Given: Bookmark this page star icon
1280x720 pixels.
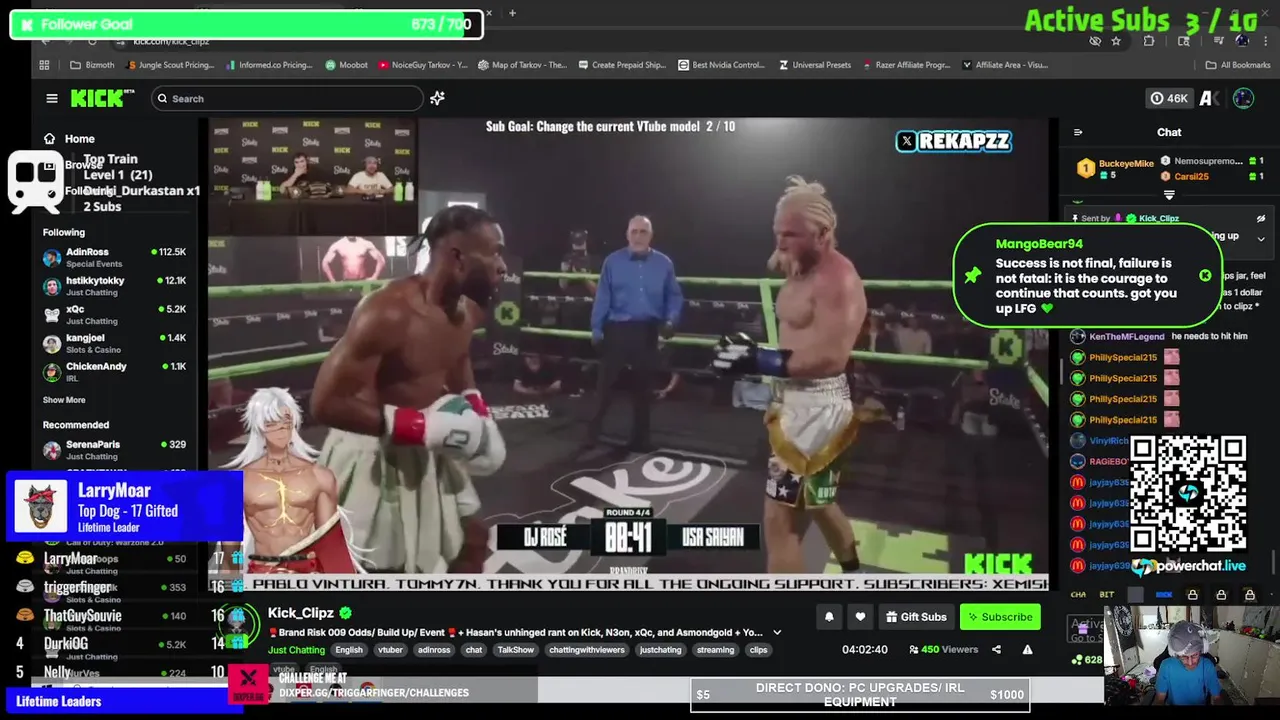Looking at the screenshot, I should point(1116,41).
